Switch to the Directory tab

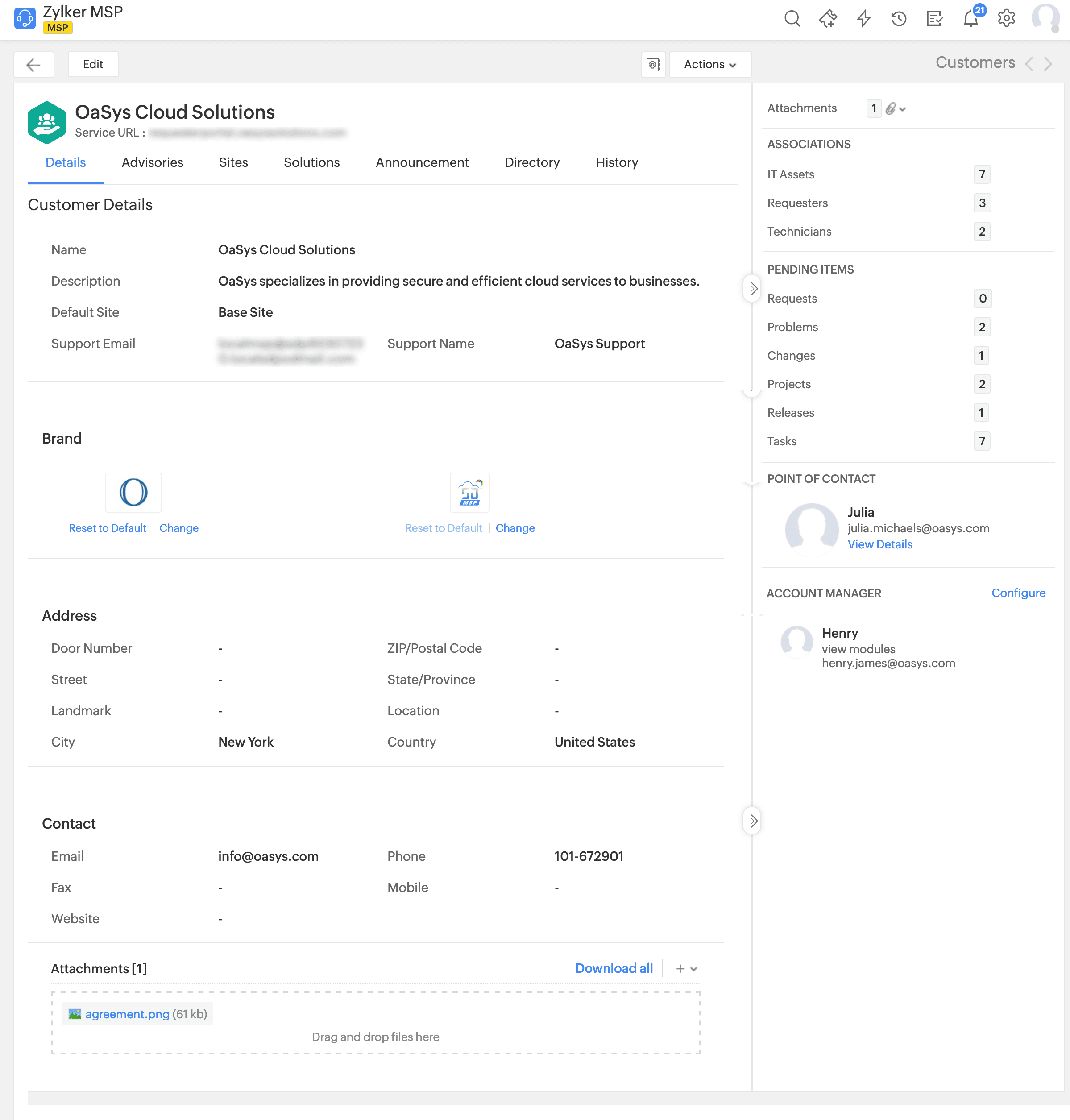pyautogui.click(x=531, y=162)
